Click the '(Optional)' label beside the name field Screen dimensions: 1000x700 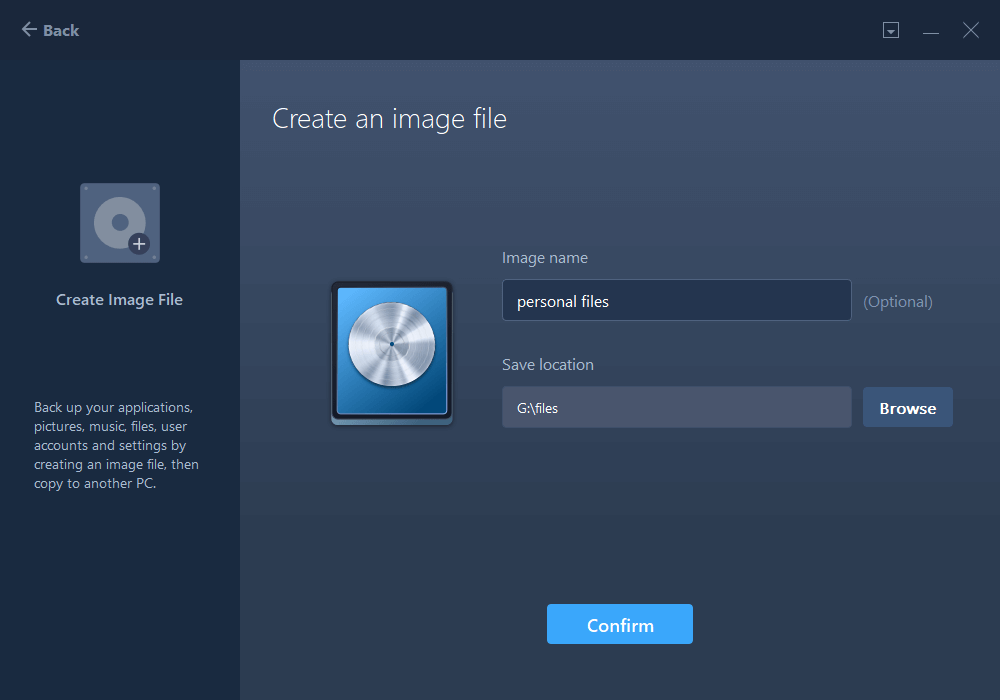tap(897, 300)
